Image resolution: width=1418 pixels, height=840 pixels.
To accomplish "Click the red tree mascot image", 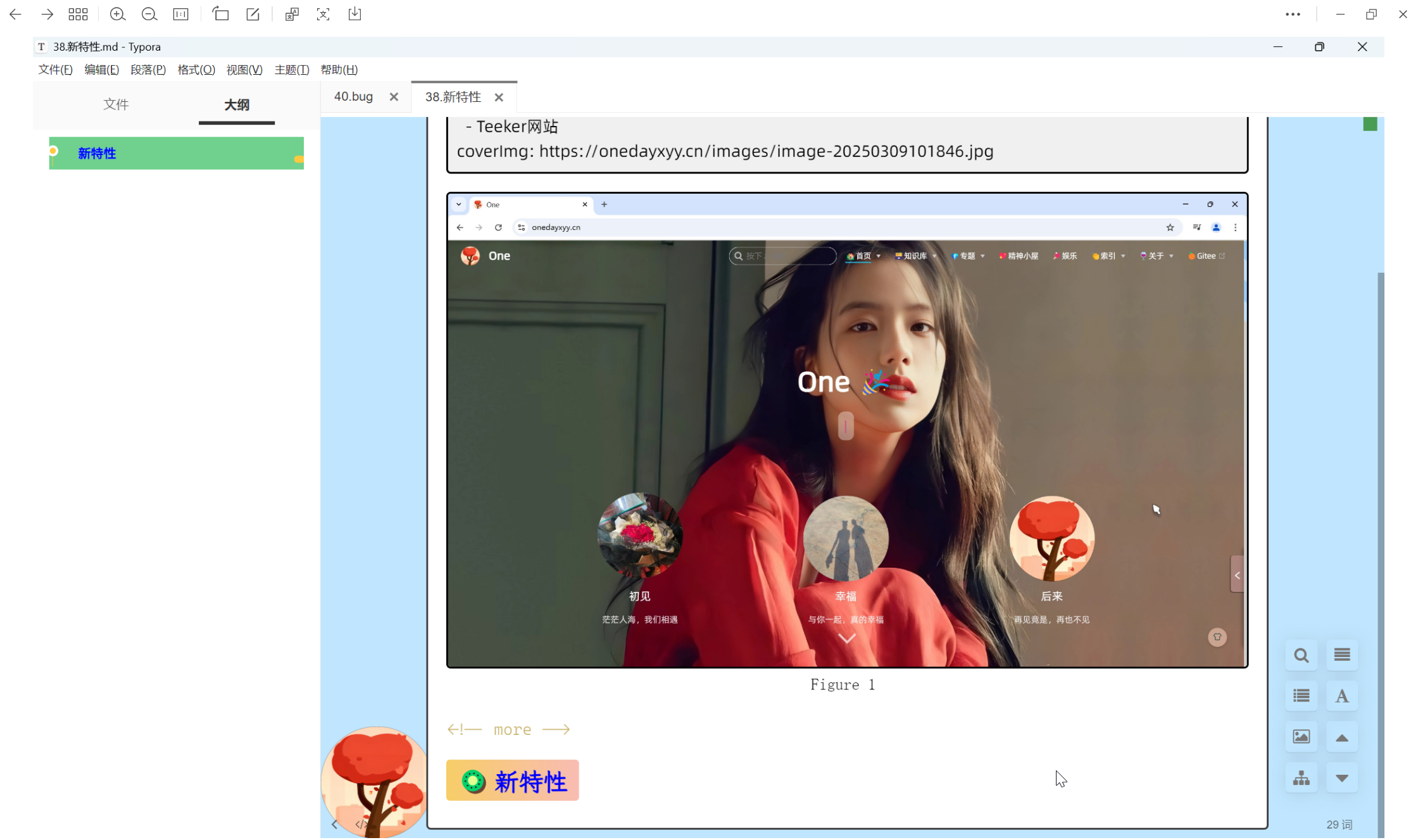I will (374, 782).
